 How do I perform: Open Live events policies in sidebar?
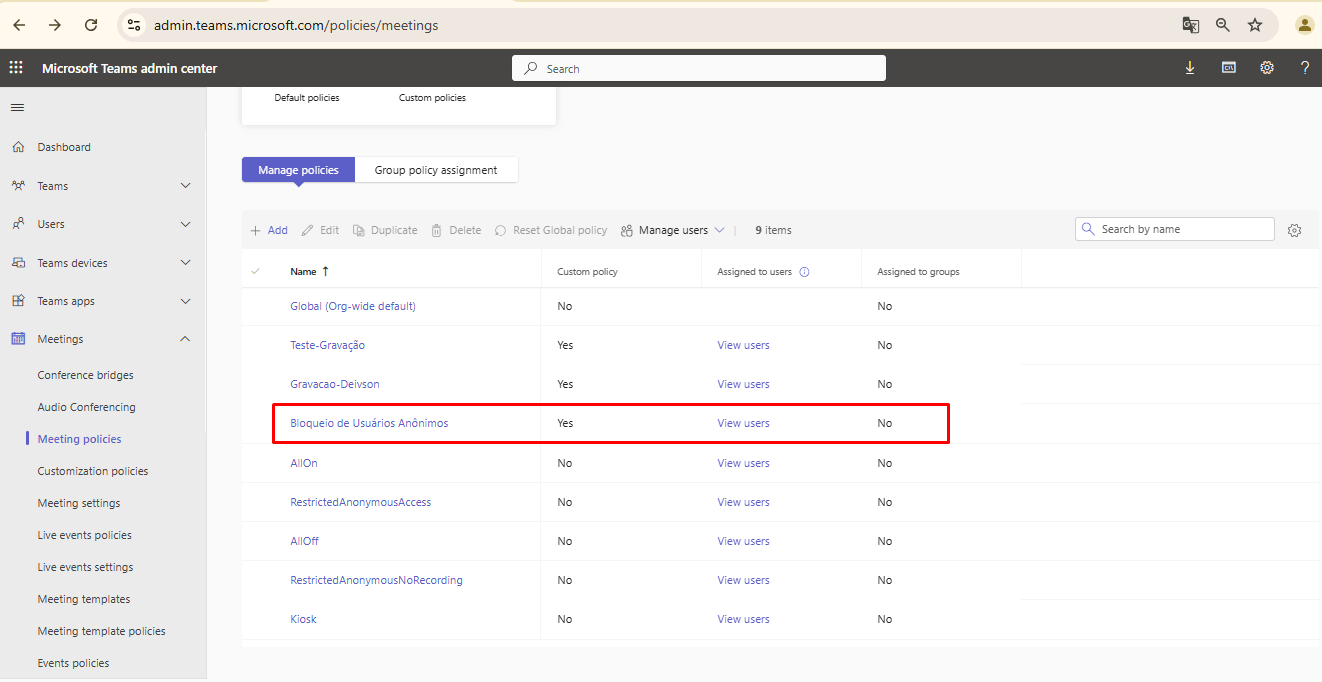click(x=85, y=535)
